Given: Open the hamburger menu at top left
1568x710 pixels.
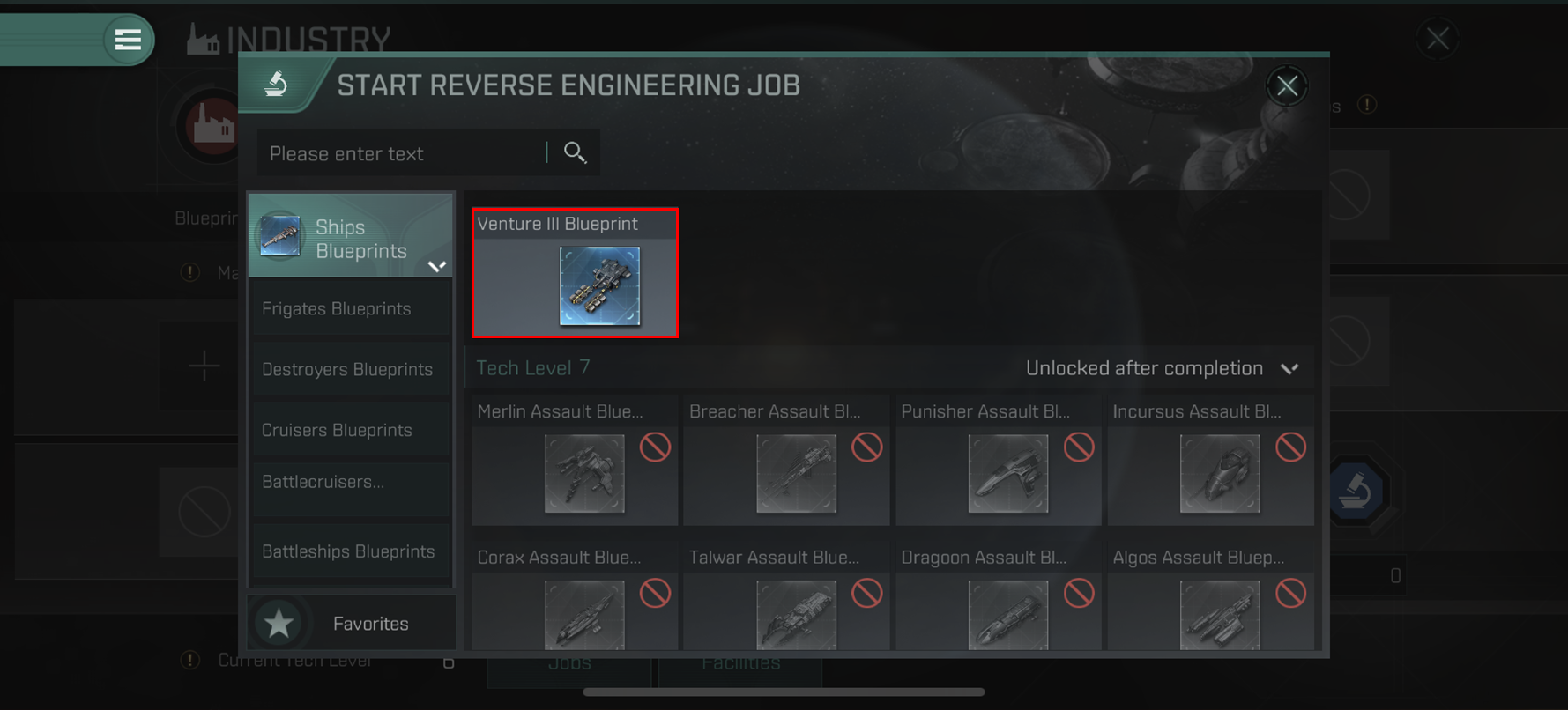Looking at the screenshot, I should [128, 40].
